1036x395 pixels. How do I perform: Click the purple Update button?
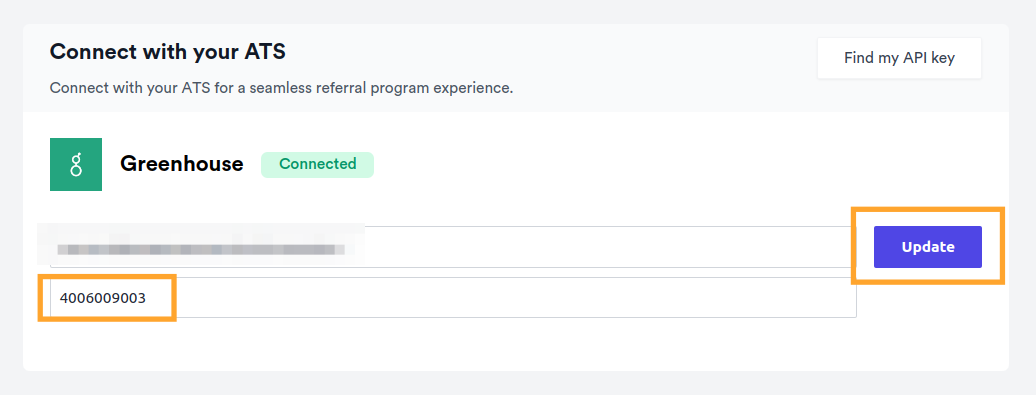click(928, 247)
